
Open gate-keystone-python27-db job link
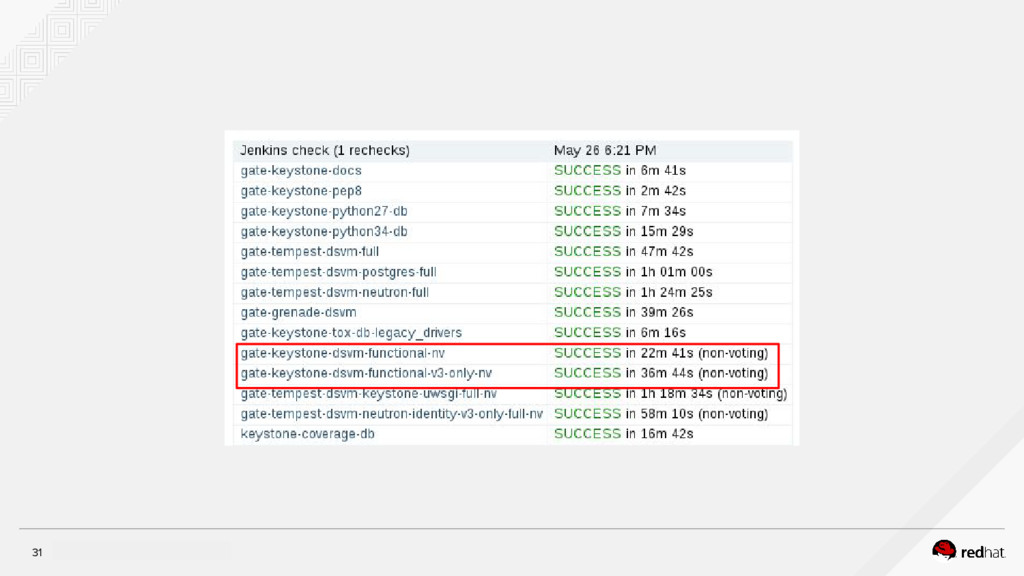(x=323, y=212)
